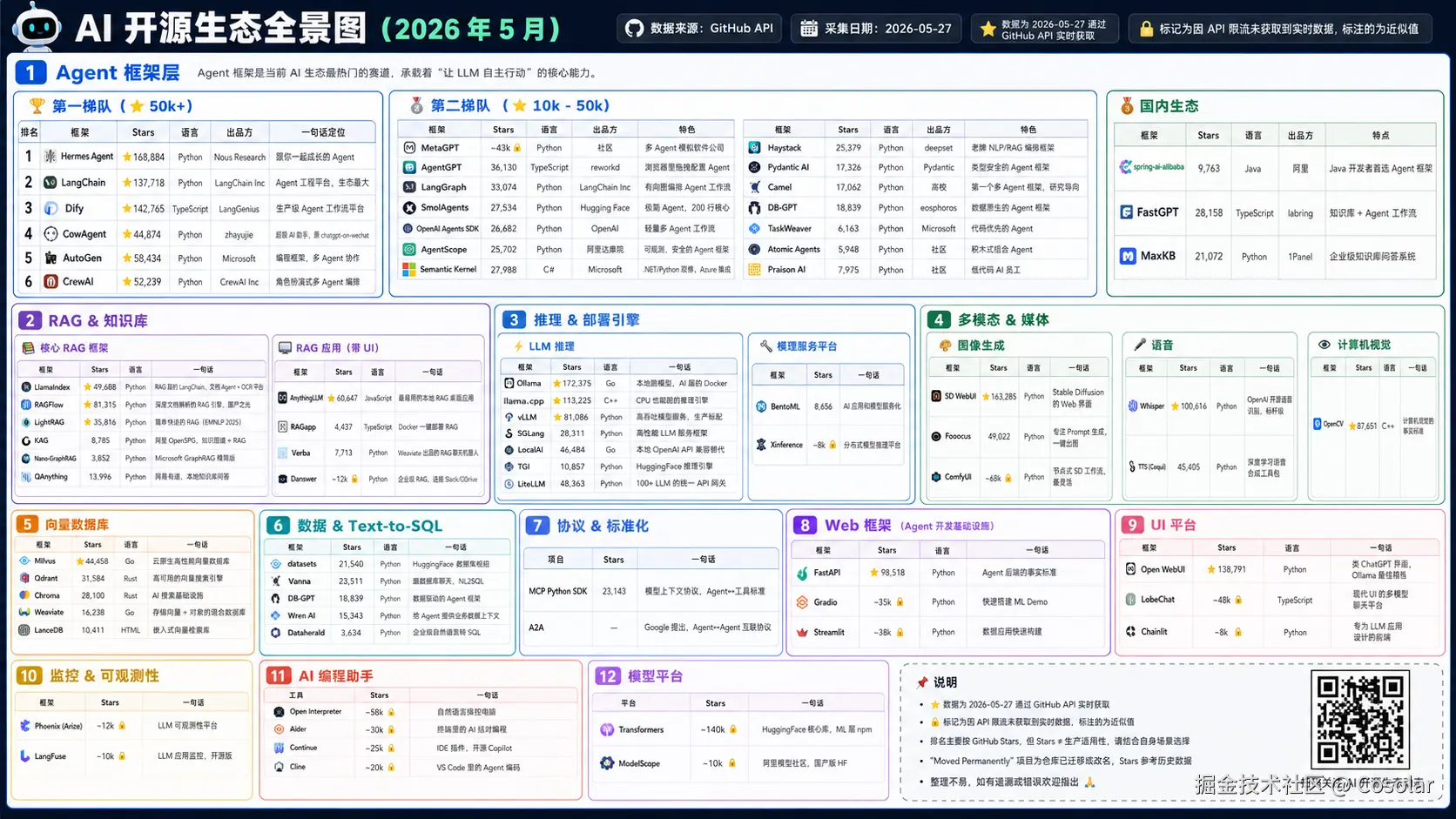Click the 模型平台 section heading
Screen dimensions: 1456x819
(x=655, y=676)
